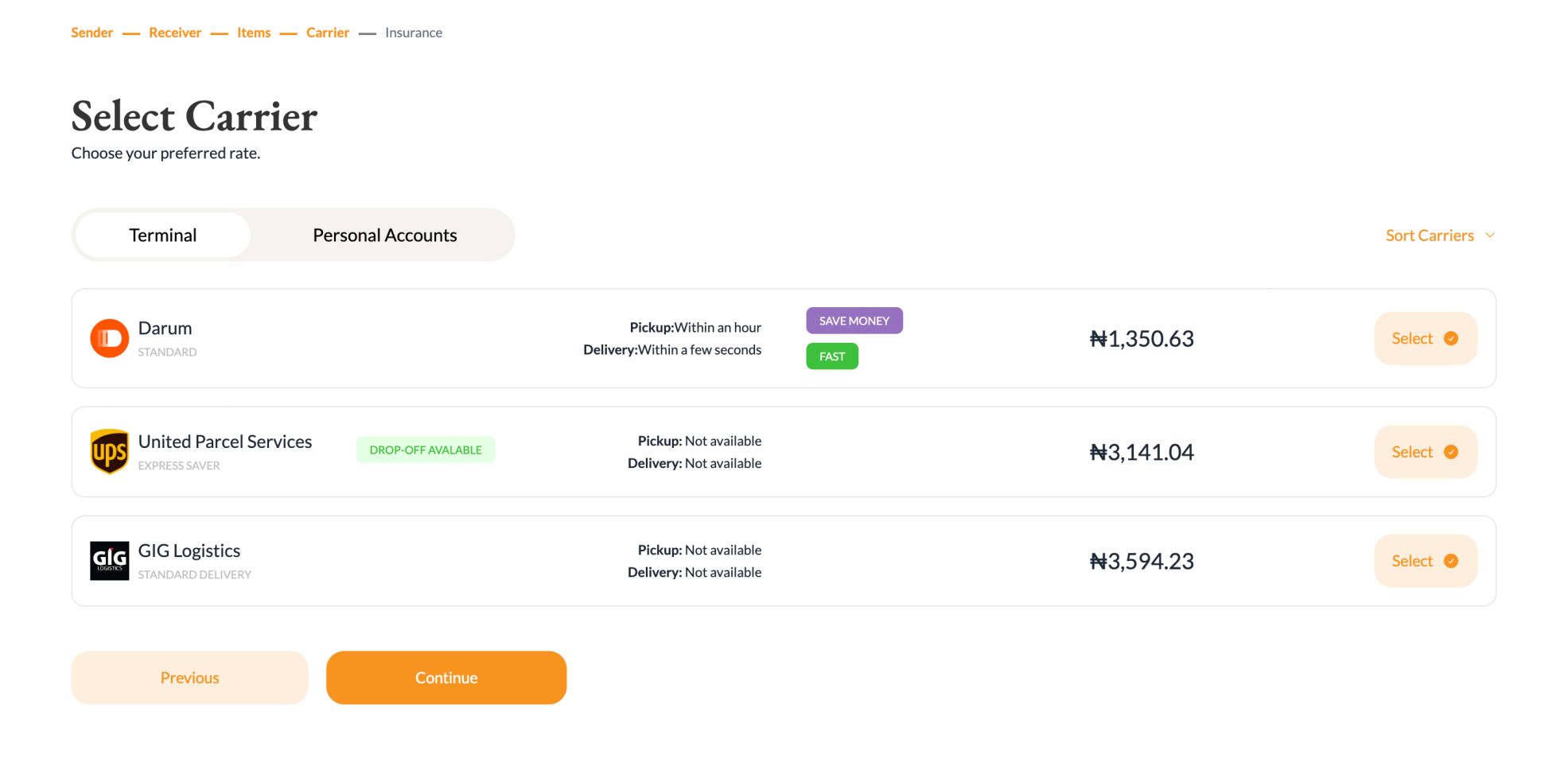Click the checkmark icon in Darum Select button
This screenshot has width=1568, height=759.
point(1451,338)
